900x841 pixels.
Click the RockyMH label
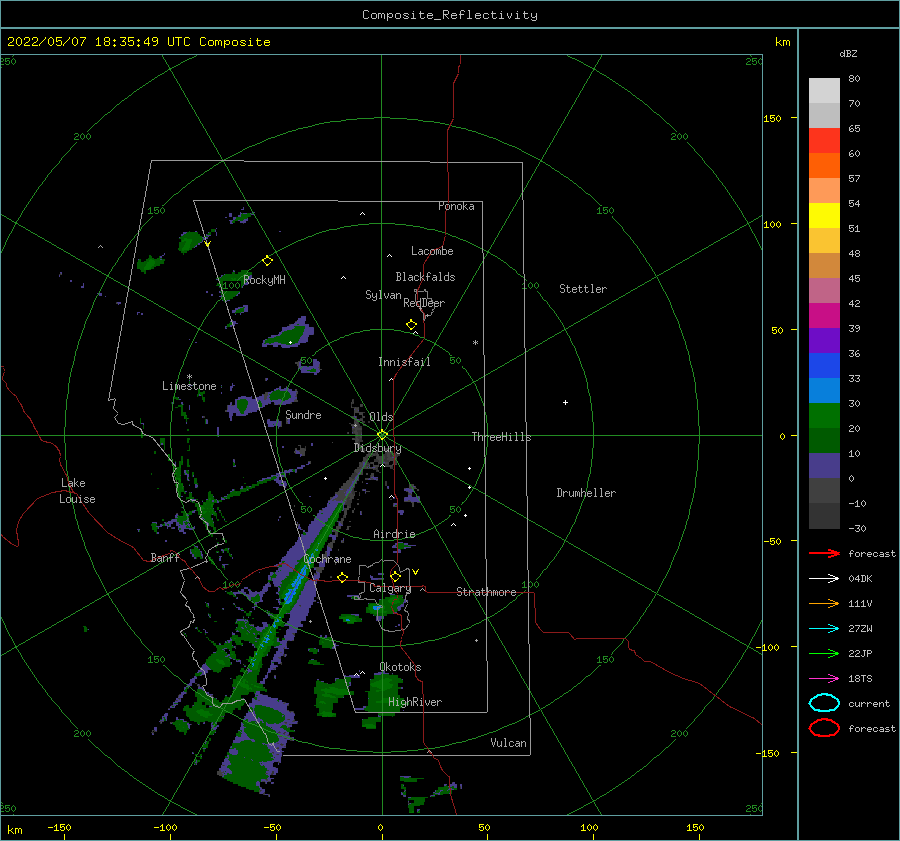264,280
